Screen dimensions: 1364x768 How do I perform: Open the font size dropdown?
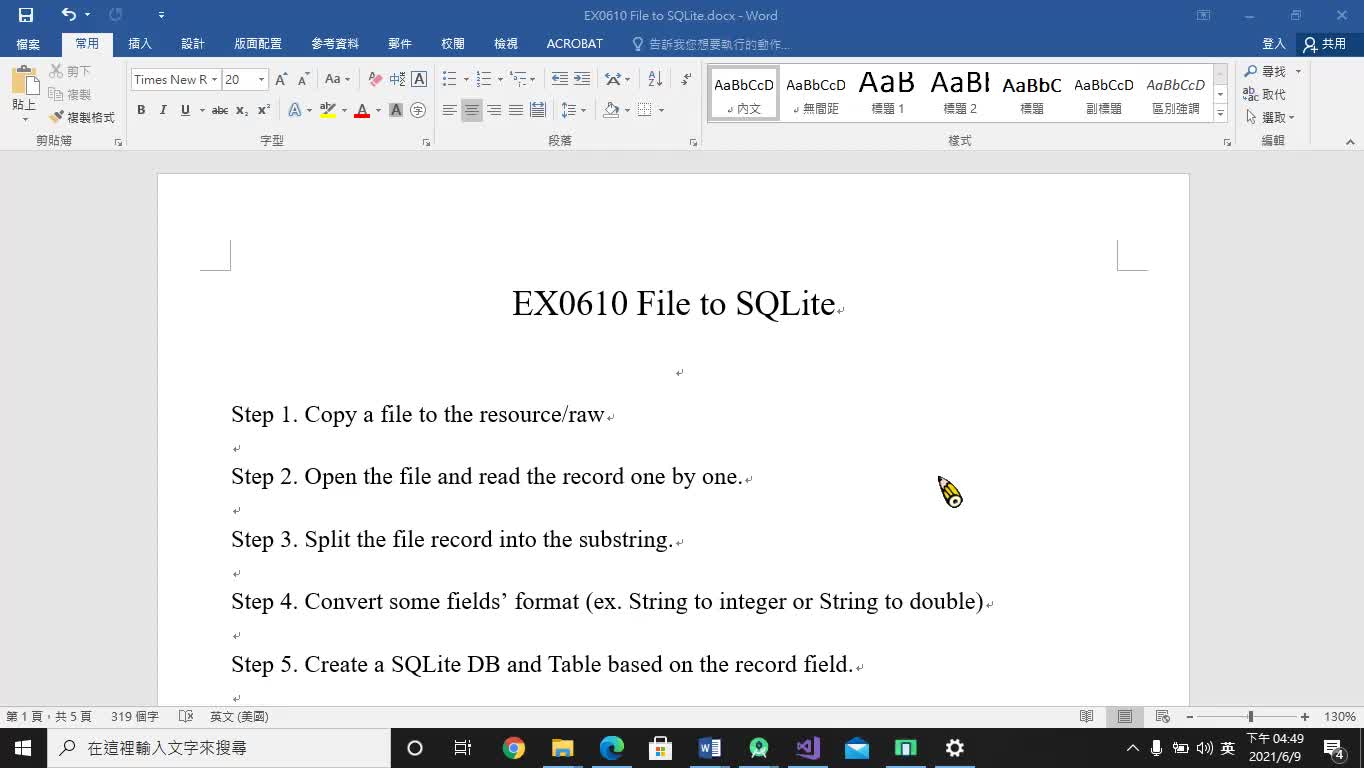coord(262,79)
